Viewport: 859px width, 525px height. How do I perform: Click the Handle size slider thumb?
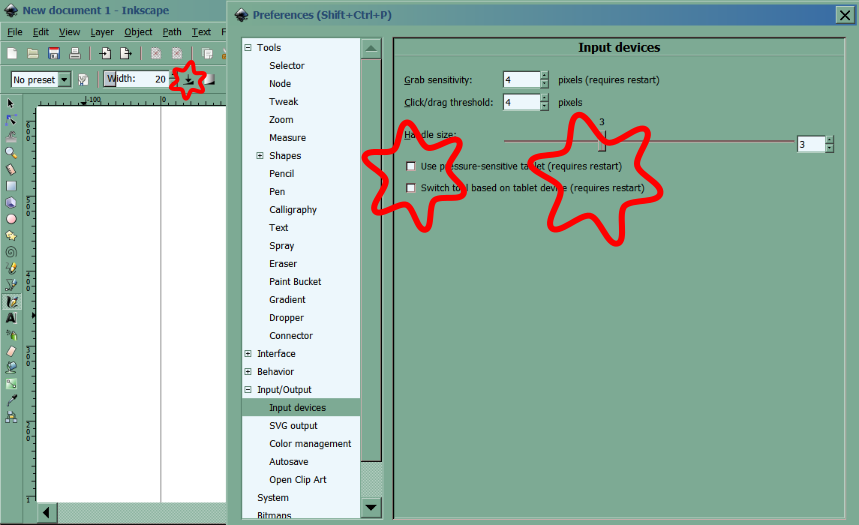(x=602, y=142)
